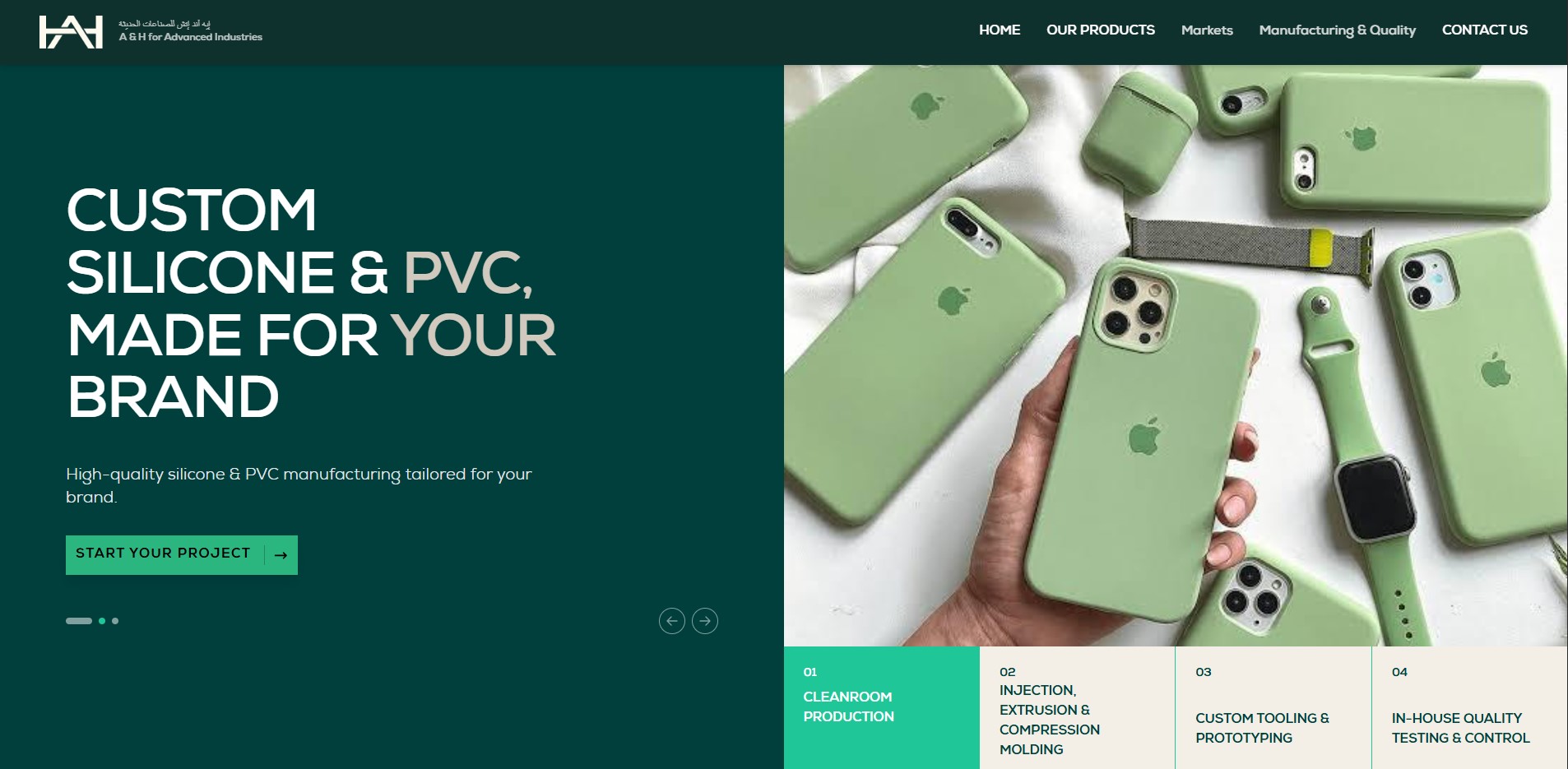
Task: Select the second slide indicator dot
Action: [x=102, y=621]
